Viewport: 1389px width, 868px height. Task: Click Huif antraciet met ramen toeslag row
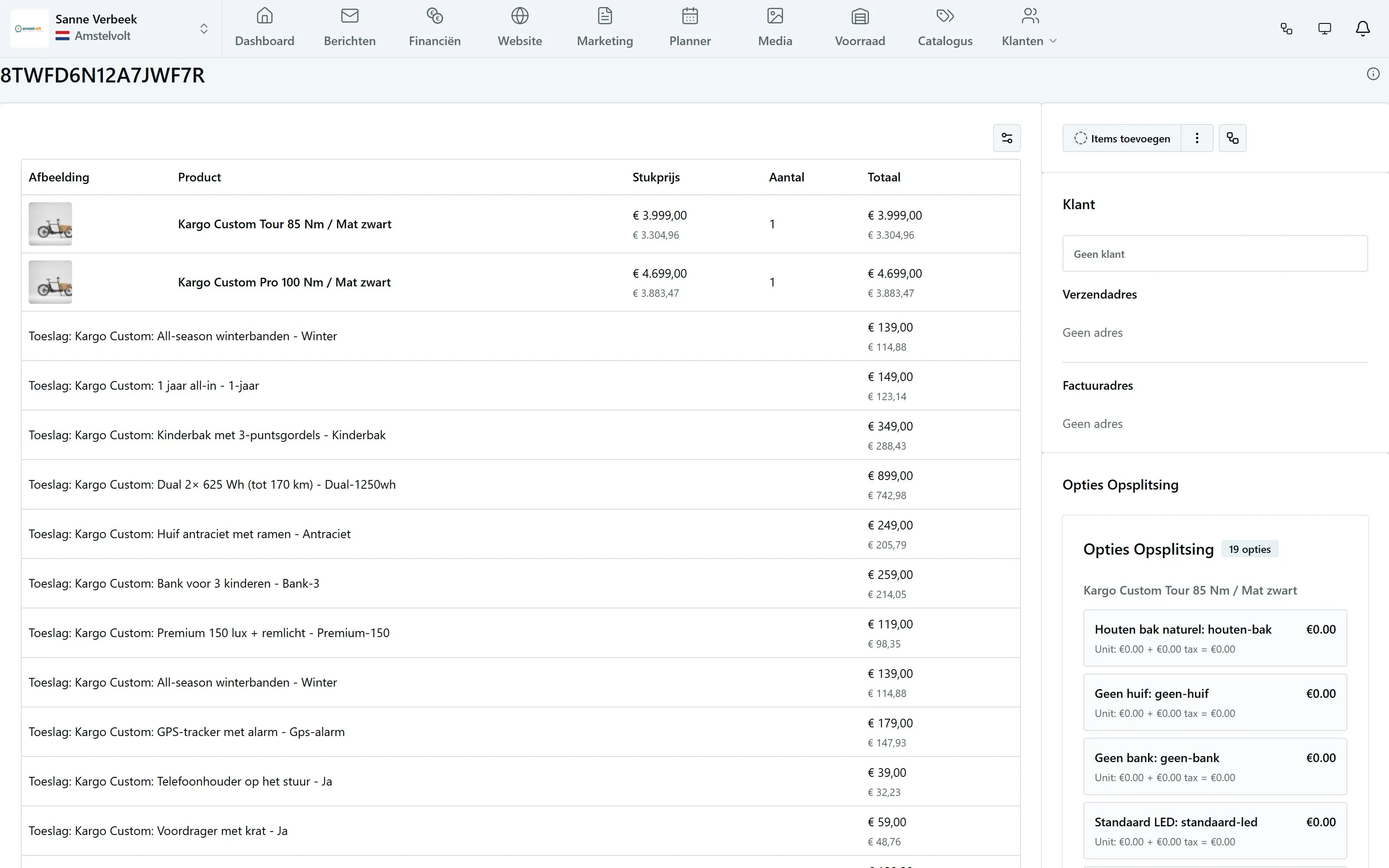click(x=520, y=534)
